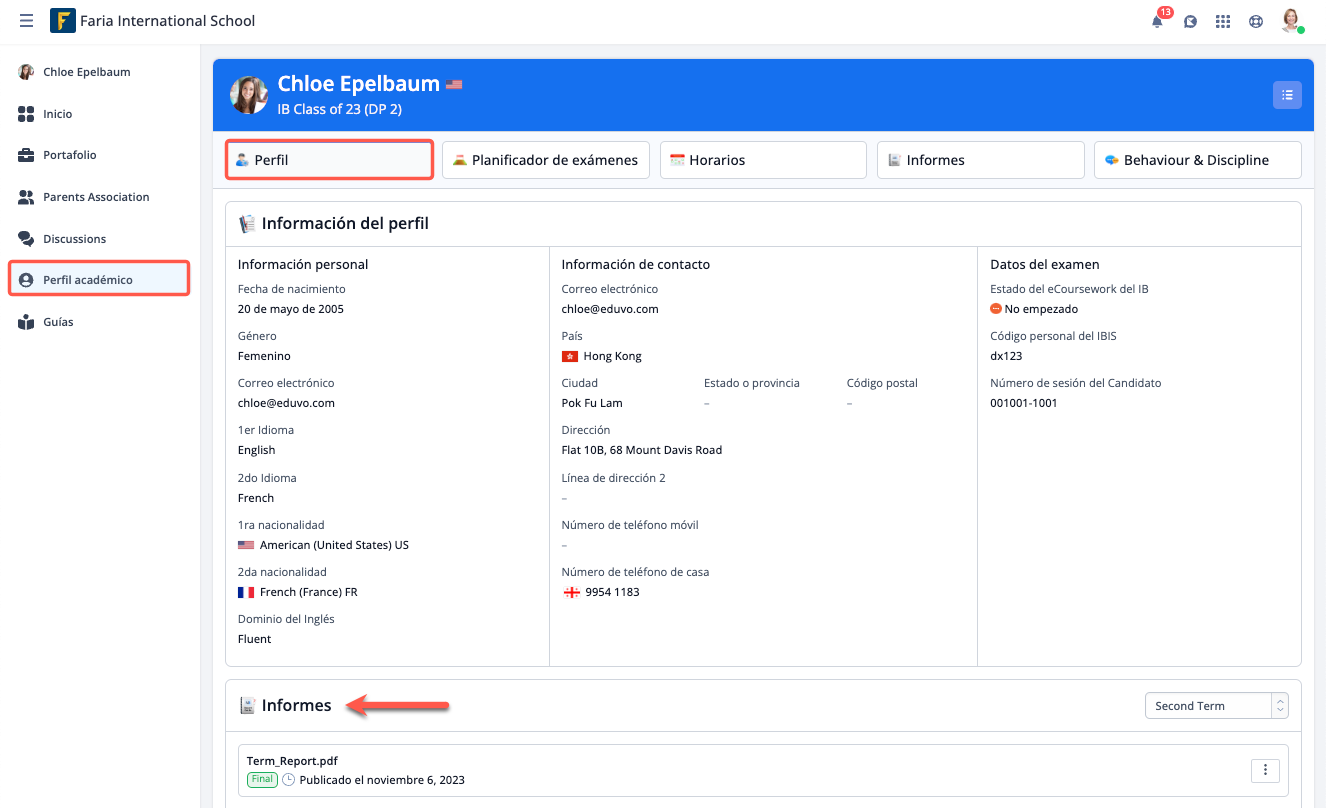Click the notifications bell icon
Image resolution: width=1326 pixels, height=808 pixels.
[1157, 21]
